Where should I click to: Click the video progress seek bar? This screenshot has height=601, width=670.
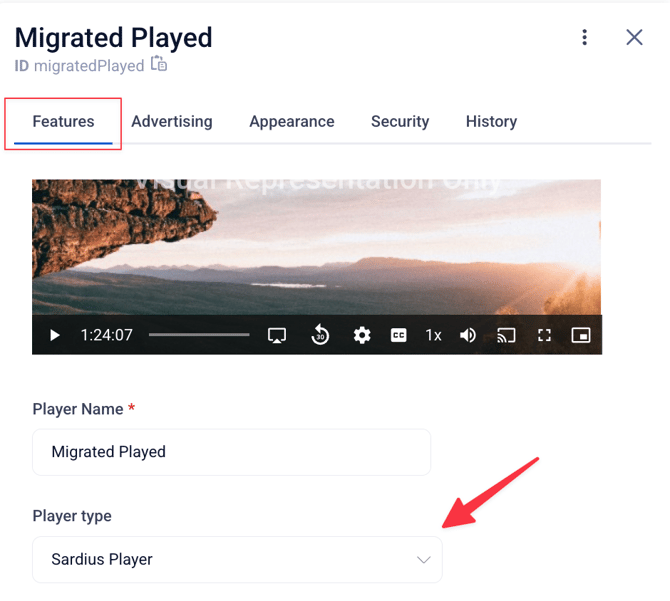point(199,336)
